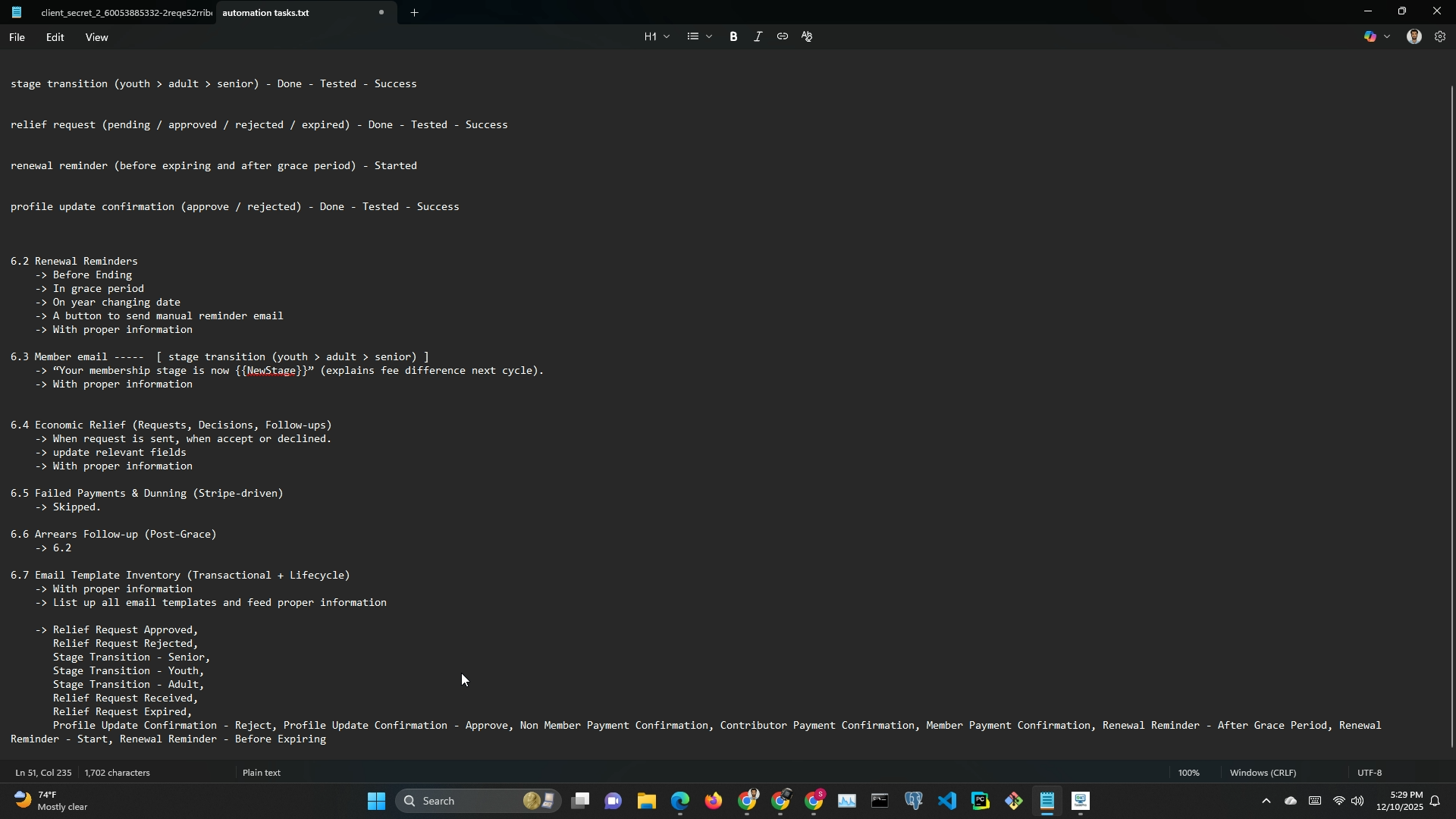Add a new tab with plus button
The width and height of the screenshot is (1456, 819).
point(415,13)
